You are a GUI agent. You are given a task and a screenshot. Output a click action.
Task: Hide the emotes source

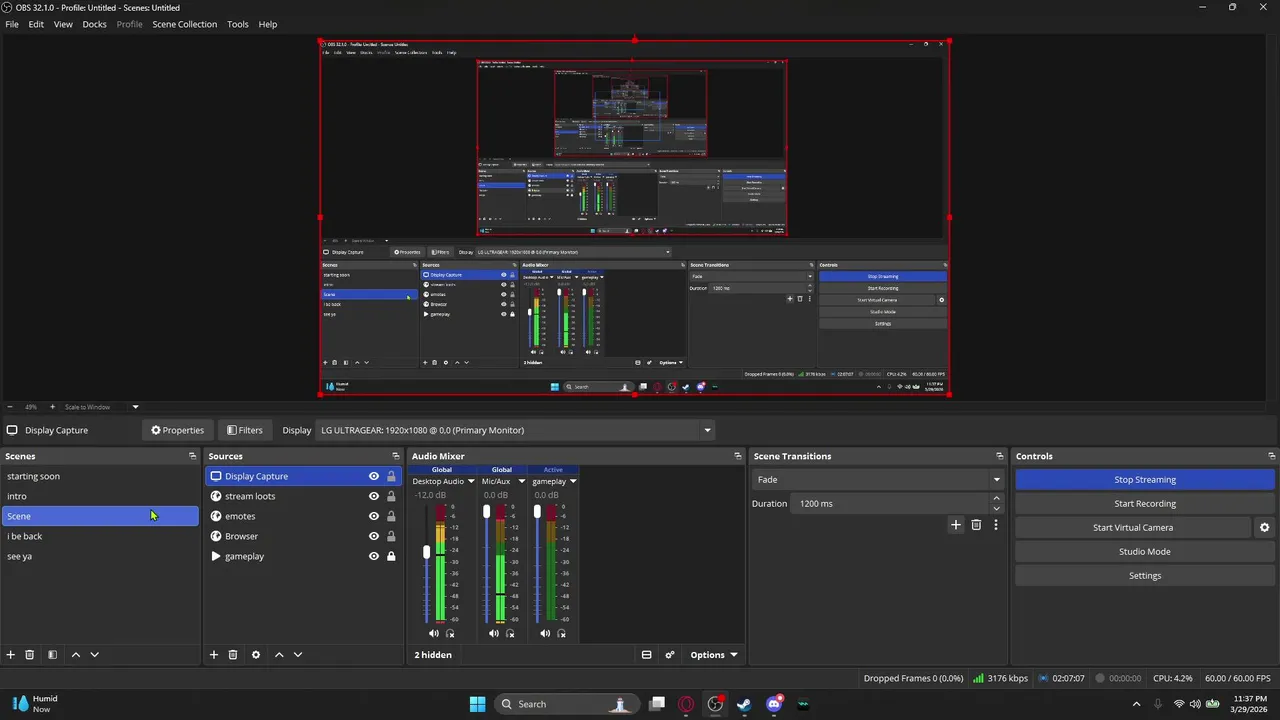(x=374, y=516)
